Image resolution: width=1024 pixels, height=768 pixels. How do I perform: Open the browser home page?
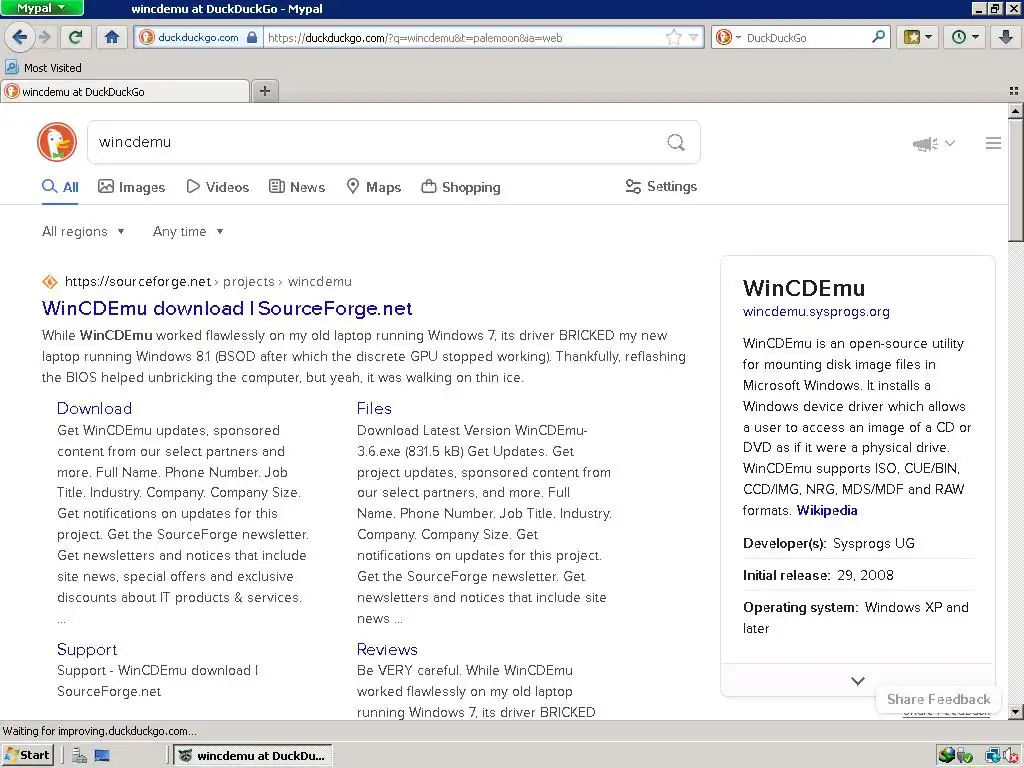(112, 37)
